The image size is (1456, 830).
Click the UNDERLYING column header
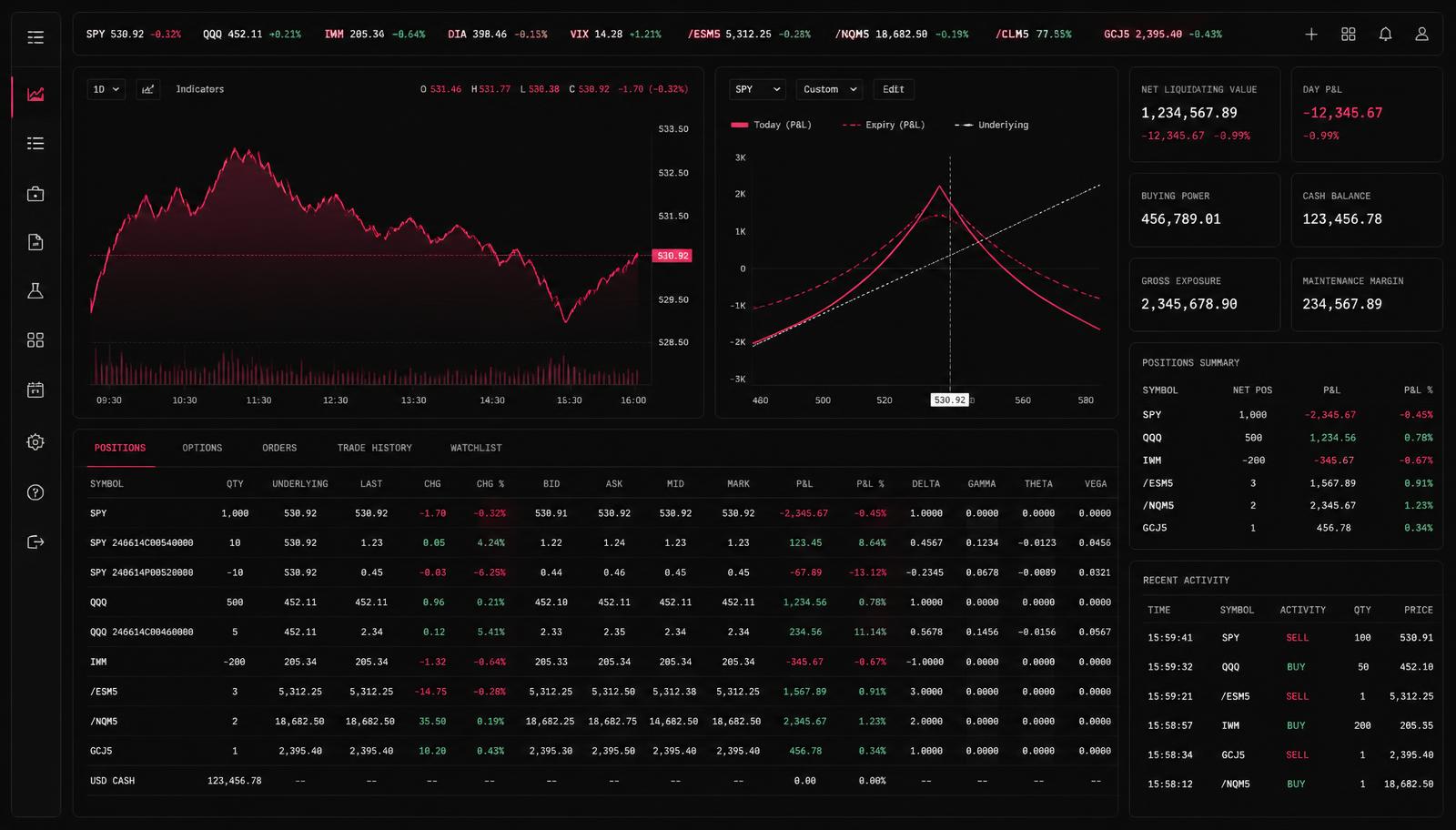(300, 484)
